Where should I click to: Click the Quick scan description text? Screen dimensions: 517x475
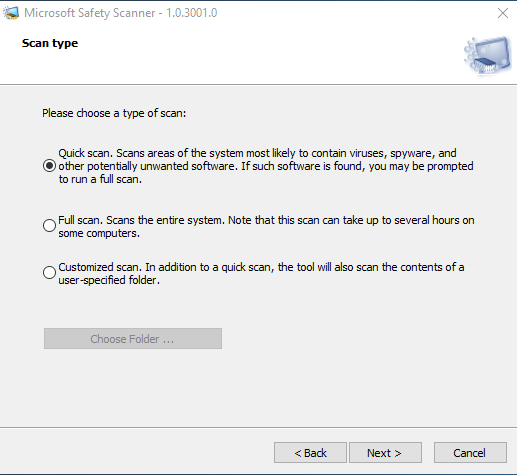click(x=266, y=166)
